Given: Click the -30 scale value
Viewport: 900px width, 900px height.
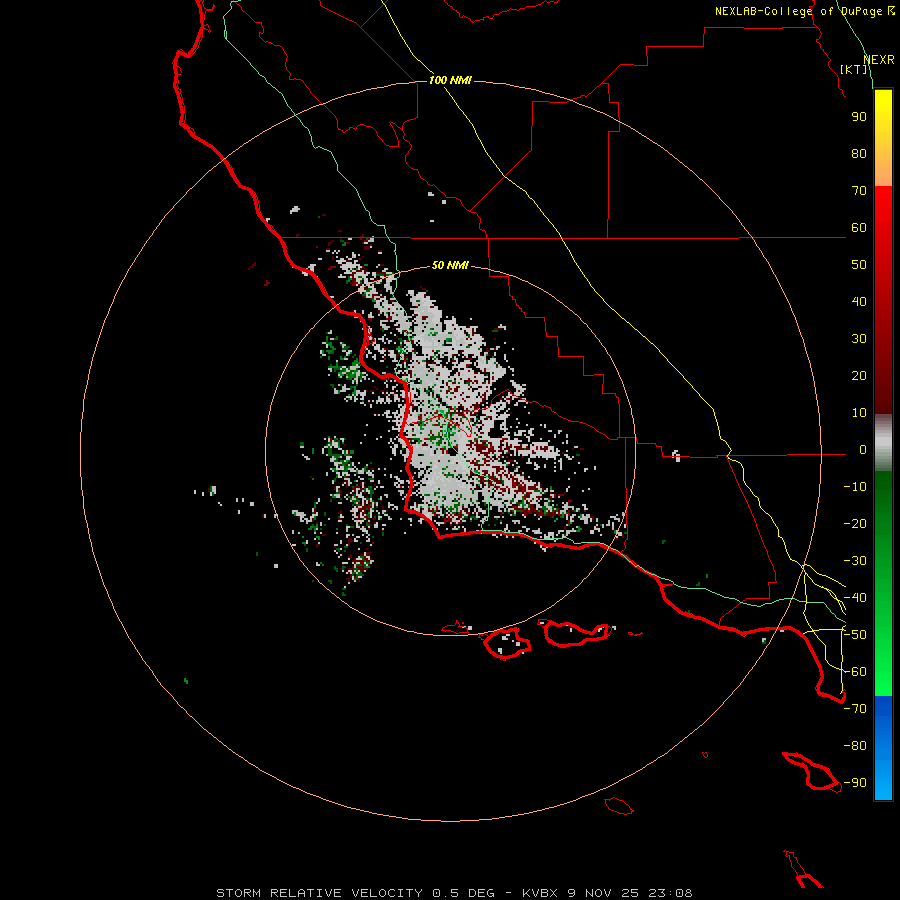Looking at the screenshot, I should 855,561.
